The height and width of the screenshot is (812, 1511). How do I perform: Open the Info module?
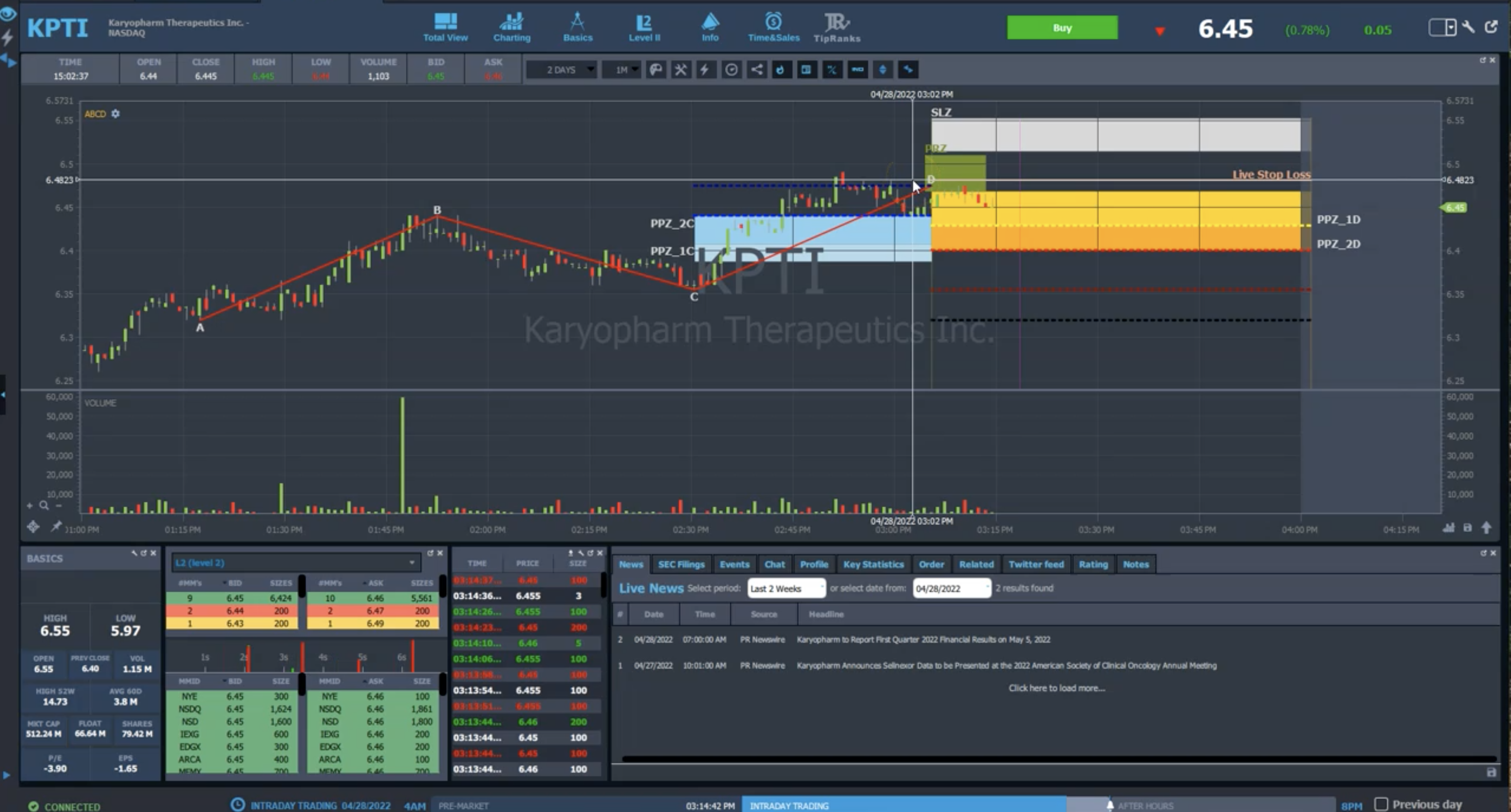pos(710,27)
